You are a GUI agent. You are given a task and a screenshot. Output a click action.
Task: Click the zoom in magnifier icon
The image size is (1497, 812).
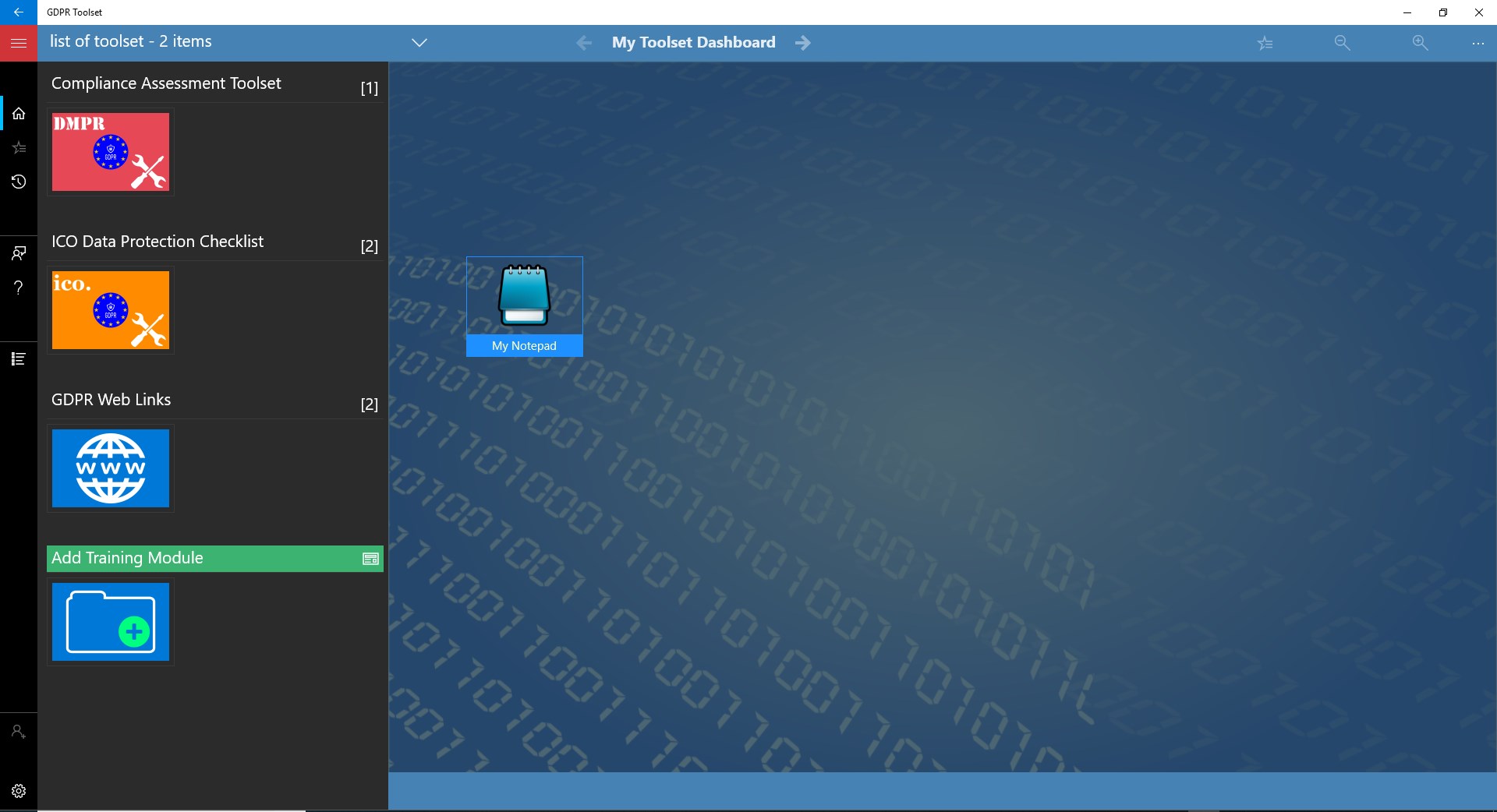pos(1420,43)
